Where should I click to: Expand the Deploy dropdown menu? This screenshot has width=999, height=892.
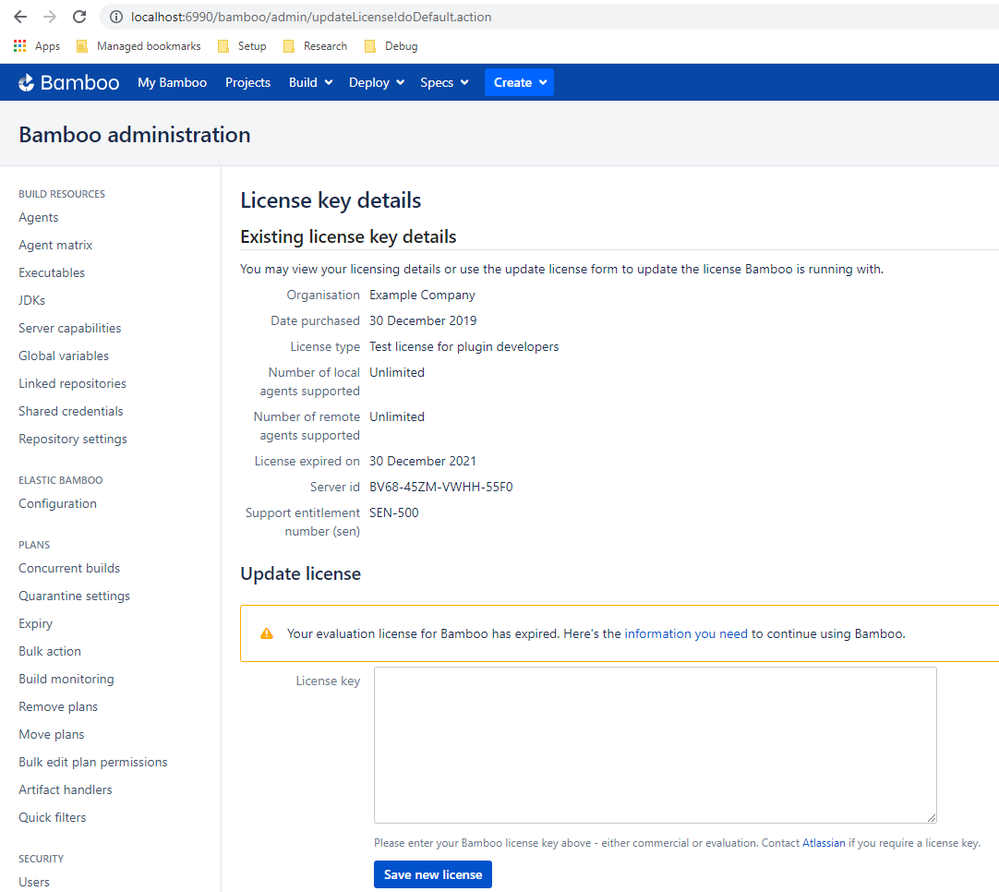pyautogui.click(x=376, y=83)
